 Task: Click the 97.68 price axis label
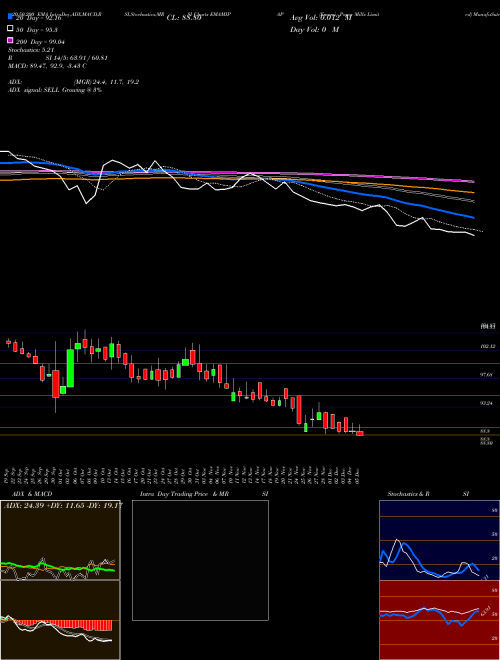(487, 375)
